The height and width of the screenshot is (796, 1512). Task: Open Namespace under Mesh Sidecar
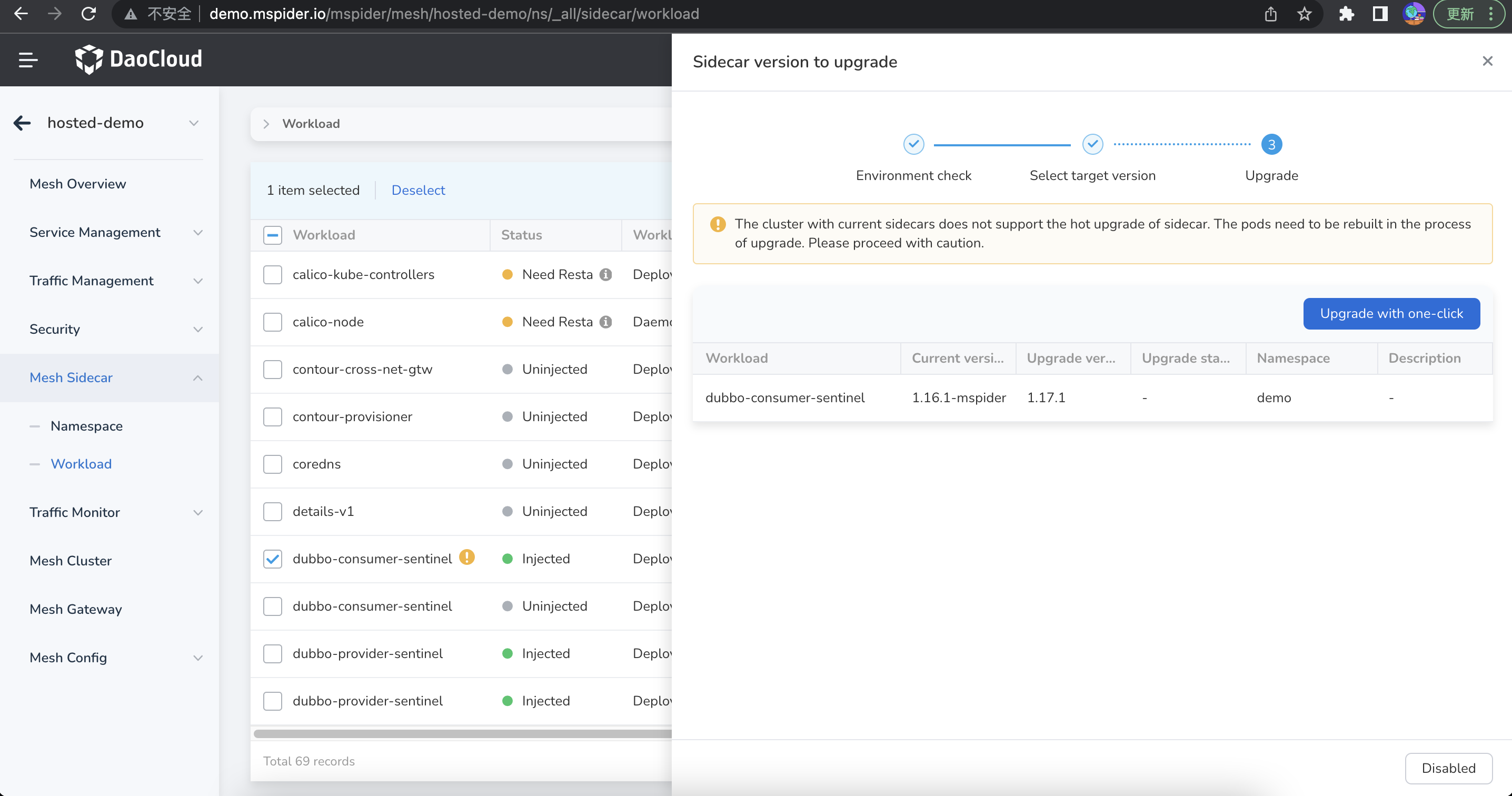coord(86,426)
